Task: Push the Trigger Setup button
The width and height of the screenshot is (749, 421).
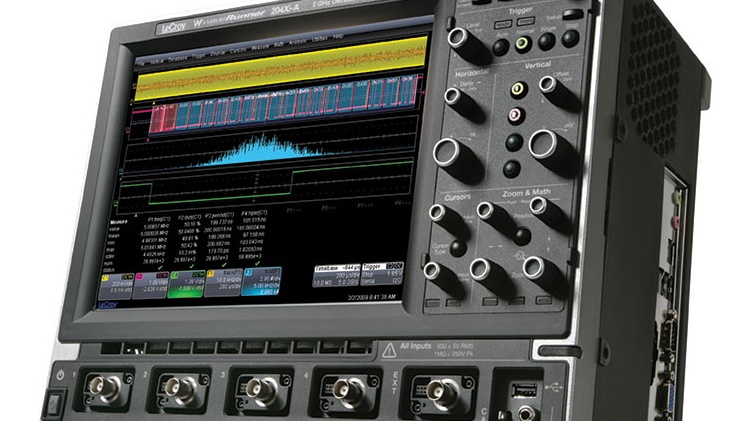Action: point(572,14)
